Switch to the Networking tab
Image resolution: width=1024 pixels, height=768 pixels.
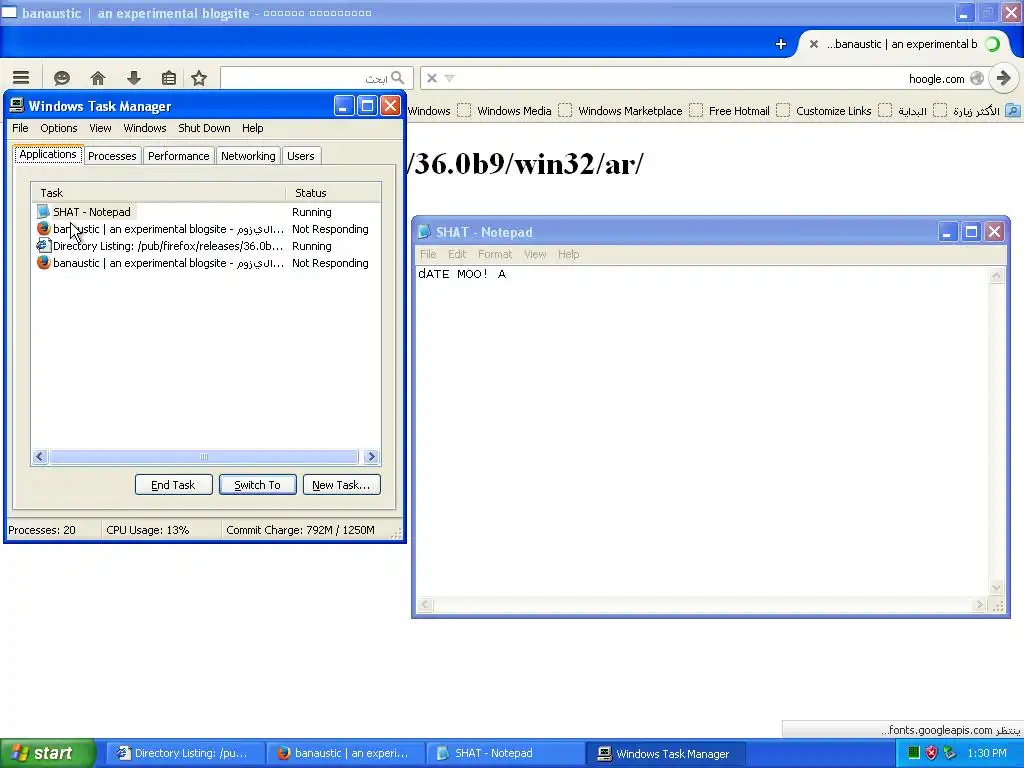click(248, 156)
